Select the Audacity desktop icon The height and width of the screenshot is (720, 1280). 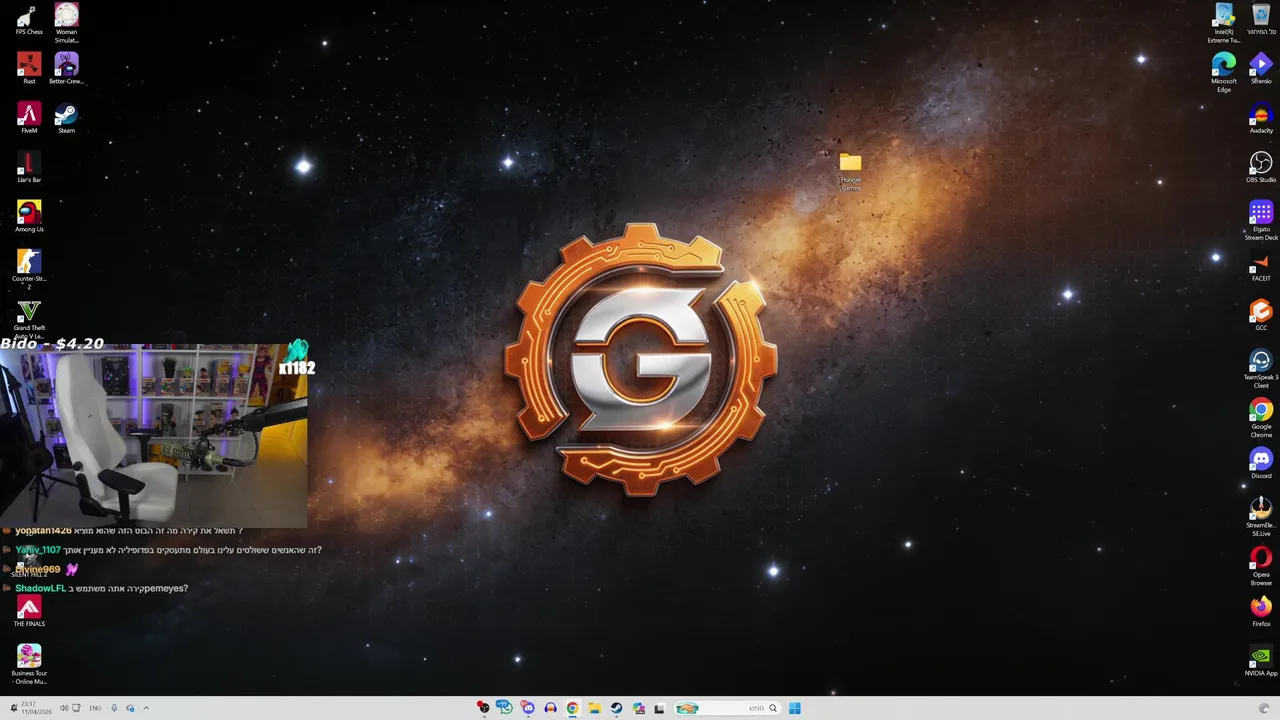[1261, 119]
